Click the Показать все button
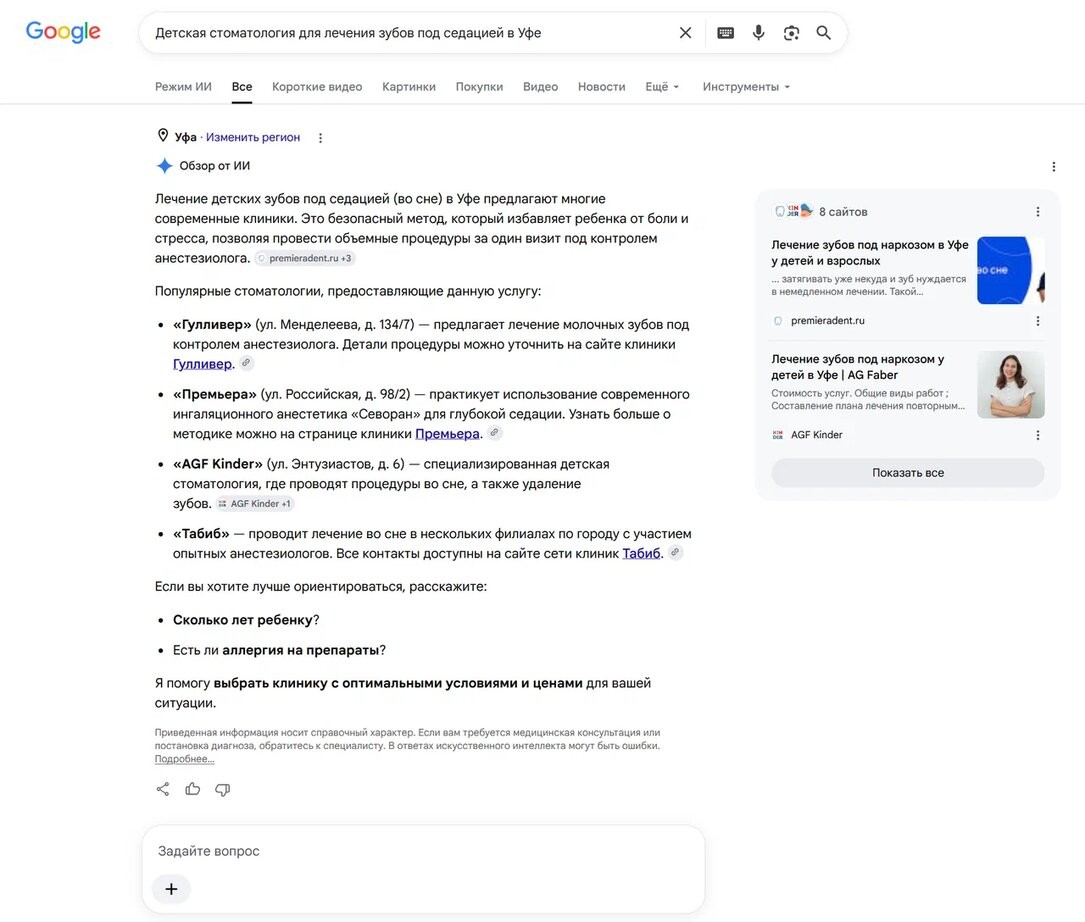The height and width of the screenshot is (922, 1085). tap(907, 473)
